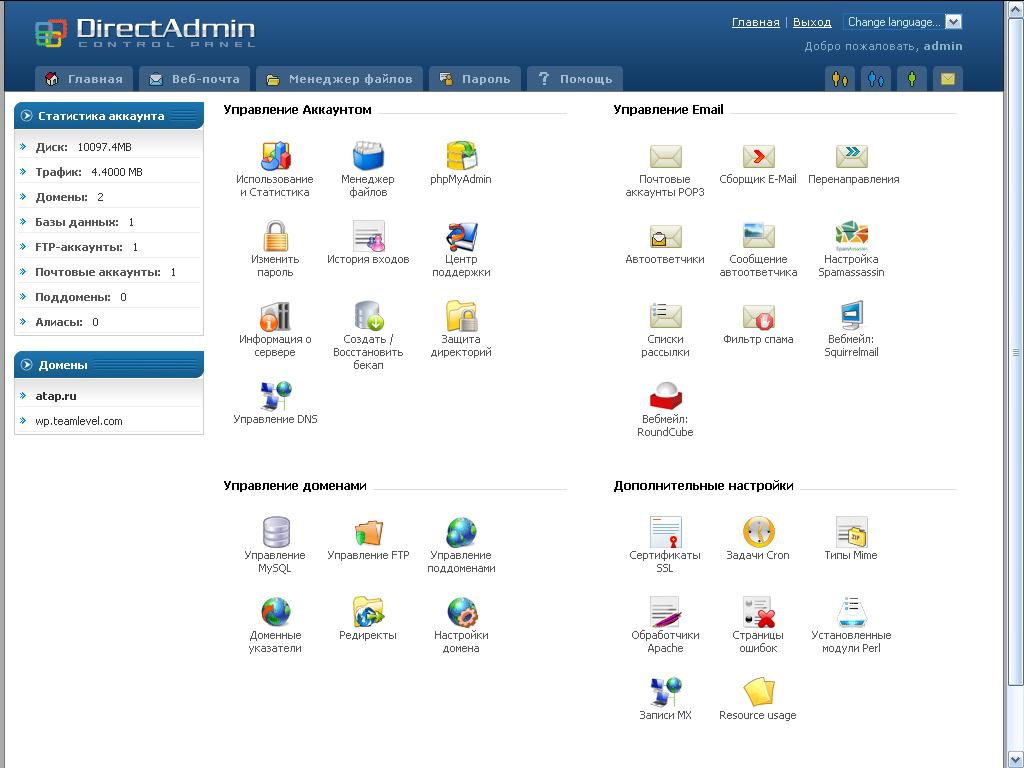Open the Change language dropdown
This screenshot has width=1024, height=768.
coord(902,22)
